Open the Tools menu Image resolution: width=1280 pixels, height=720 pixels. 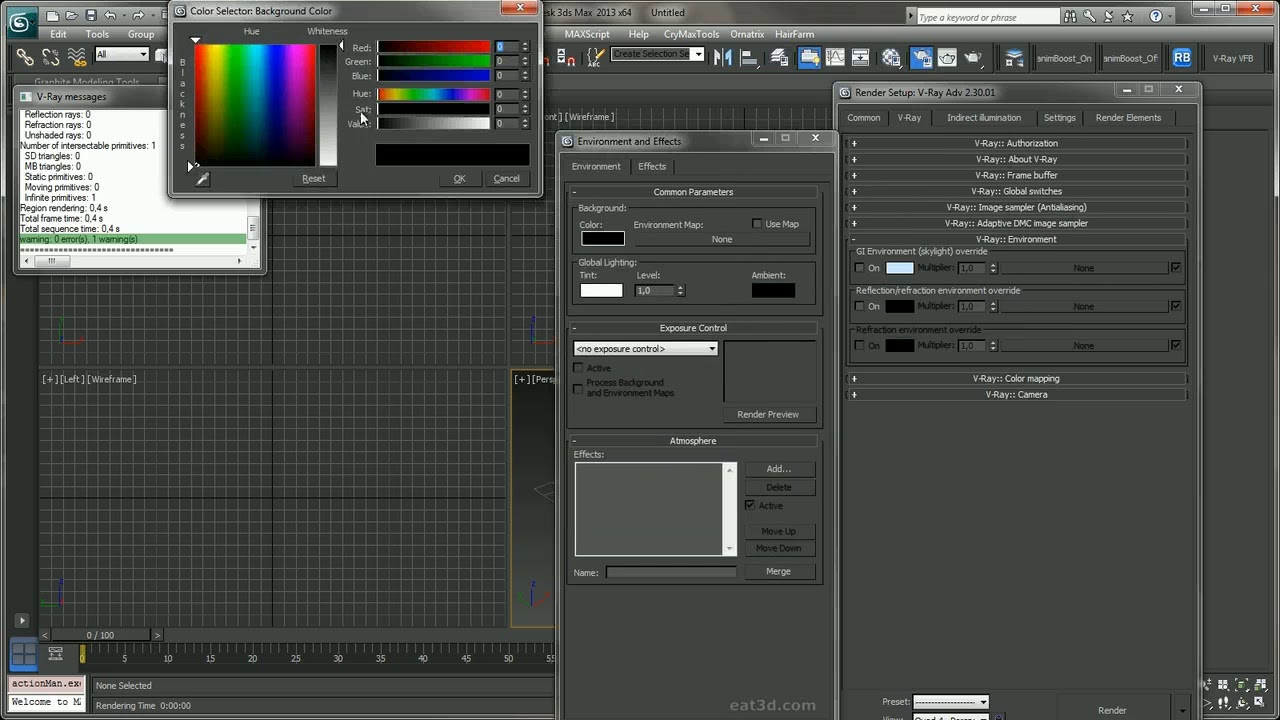[97, 34]
